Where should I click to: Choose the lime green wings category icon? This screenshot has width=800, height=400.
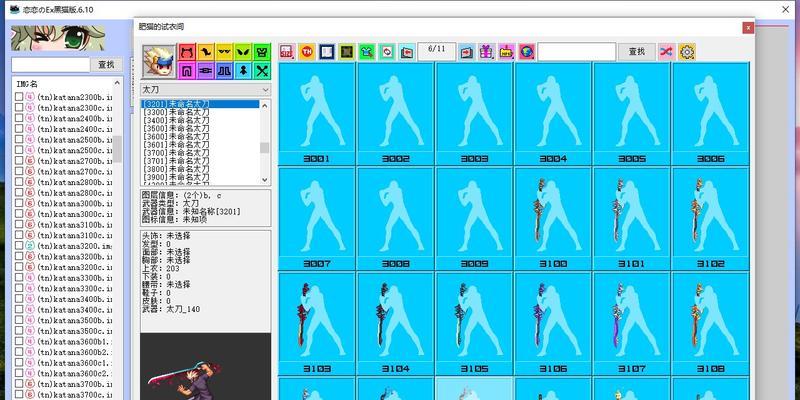[x=243, y=52]
